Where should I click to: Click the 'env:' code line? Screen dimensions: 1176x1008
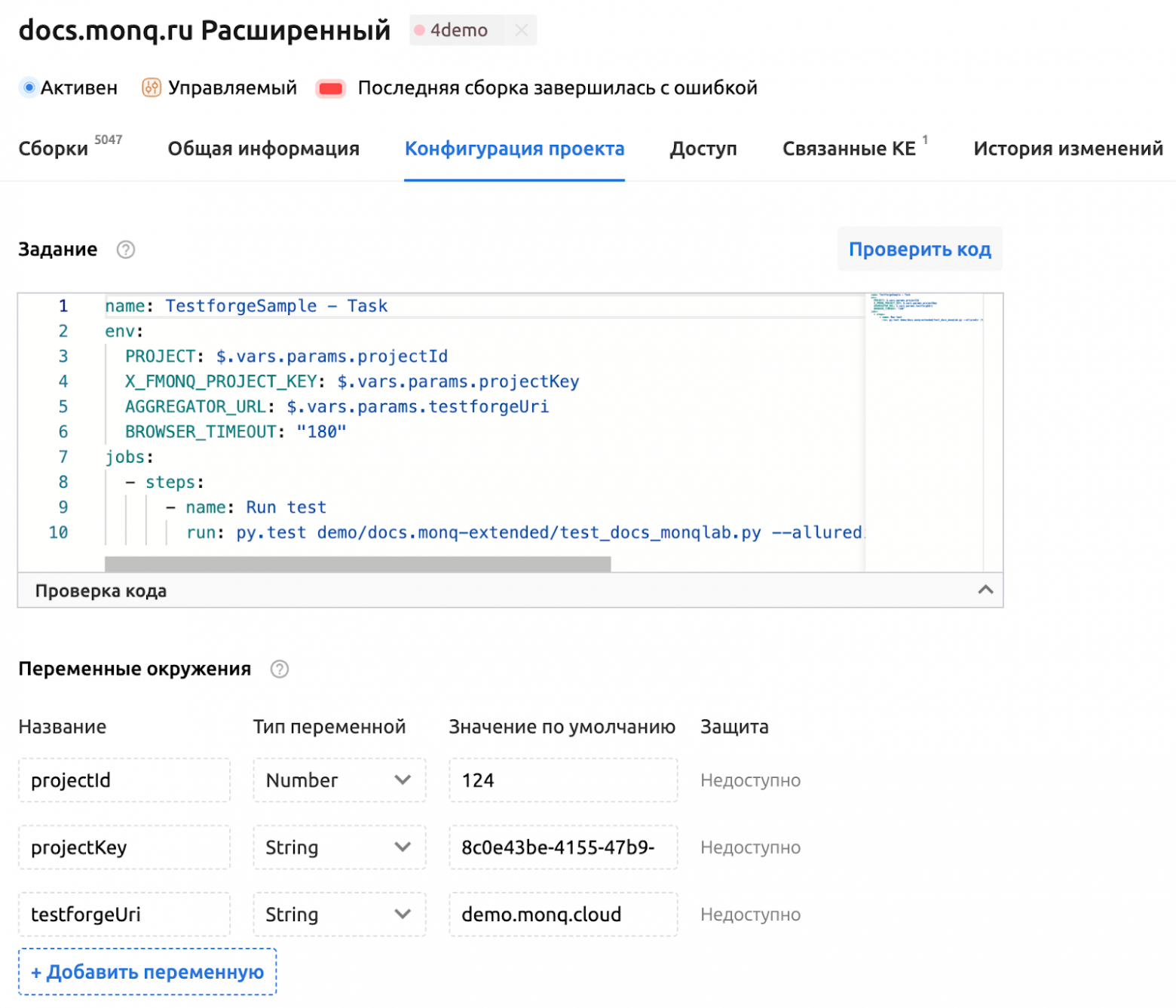[x=124, y=331]
